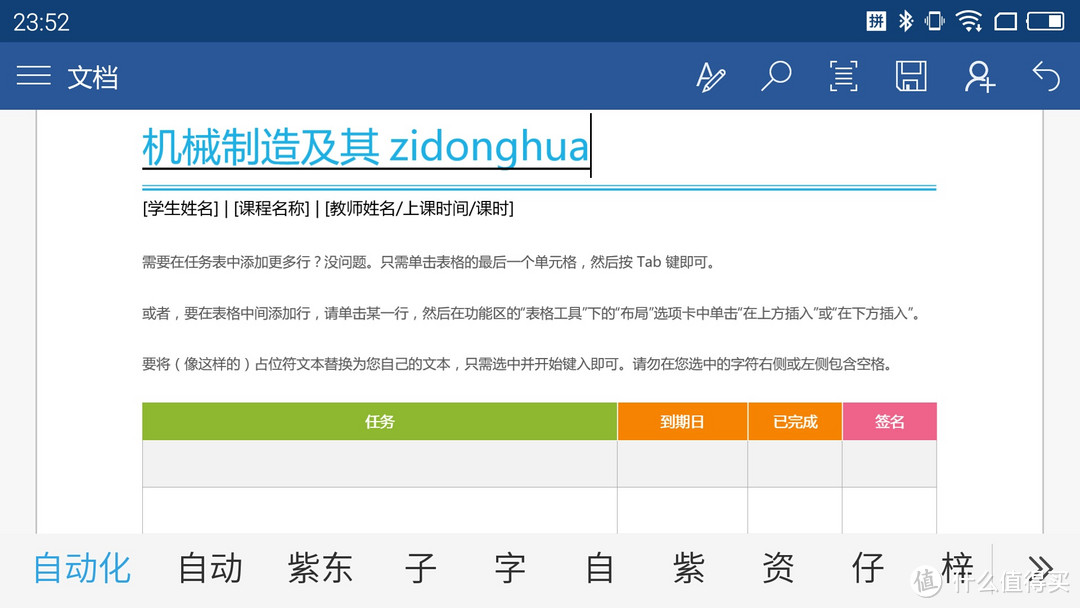This screenshot has height=608, width=1080.
Task: Save document with floppy disk icon
Action: (911, 76)
